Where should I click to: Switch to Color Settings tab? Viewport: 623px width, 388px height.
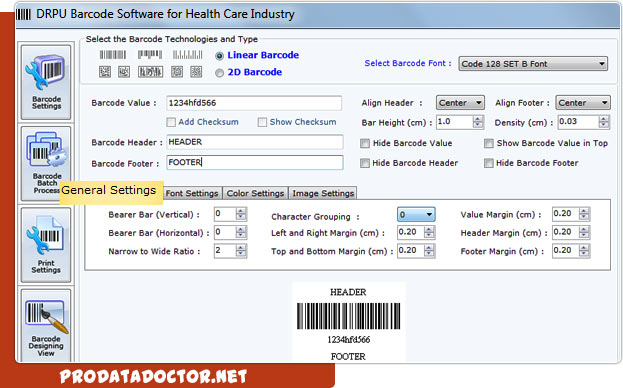pos(255,193)
